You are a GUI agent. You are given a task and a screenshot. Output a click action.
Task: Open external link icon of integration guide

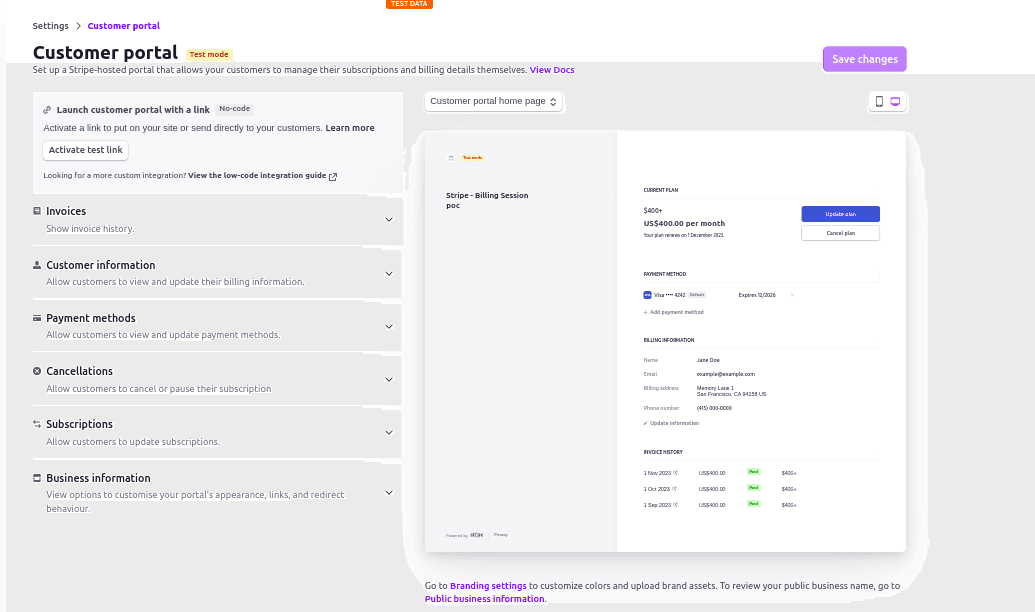click(333, 176)
